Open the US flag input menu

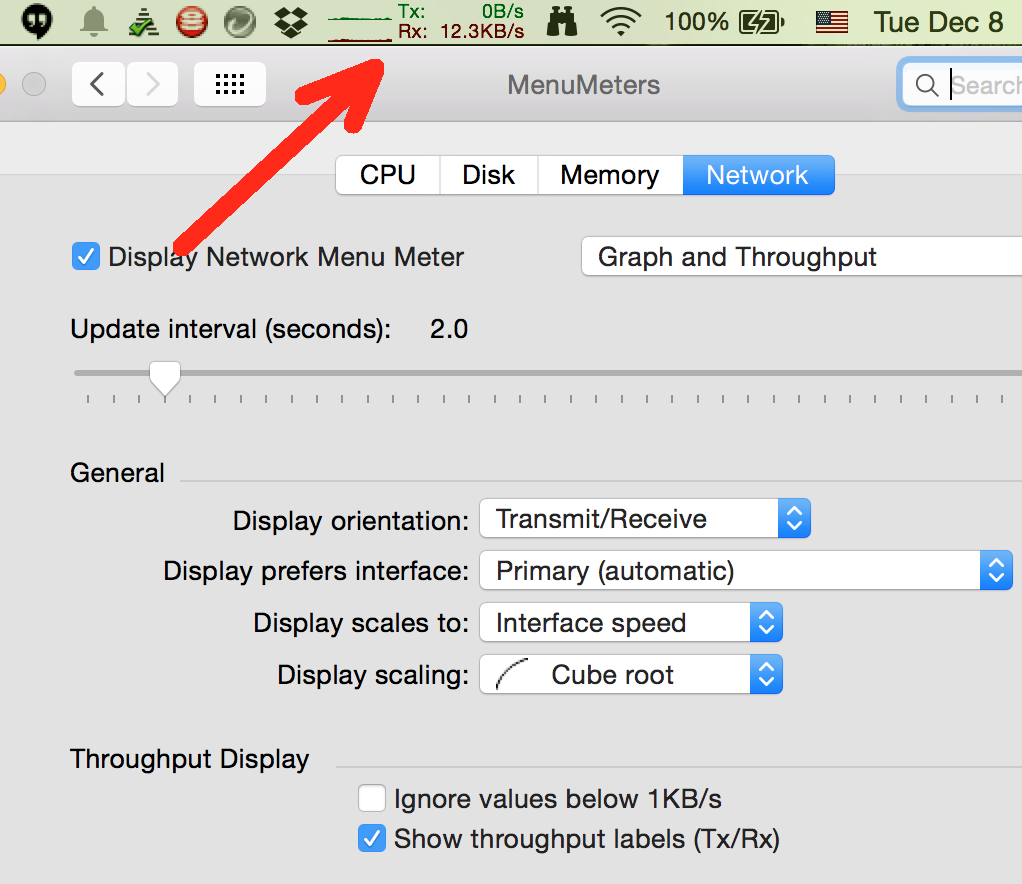[x=831, y=22]
